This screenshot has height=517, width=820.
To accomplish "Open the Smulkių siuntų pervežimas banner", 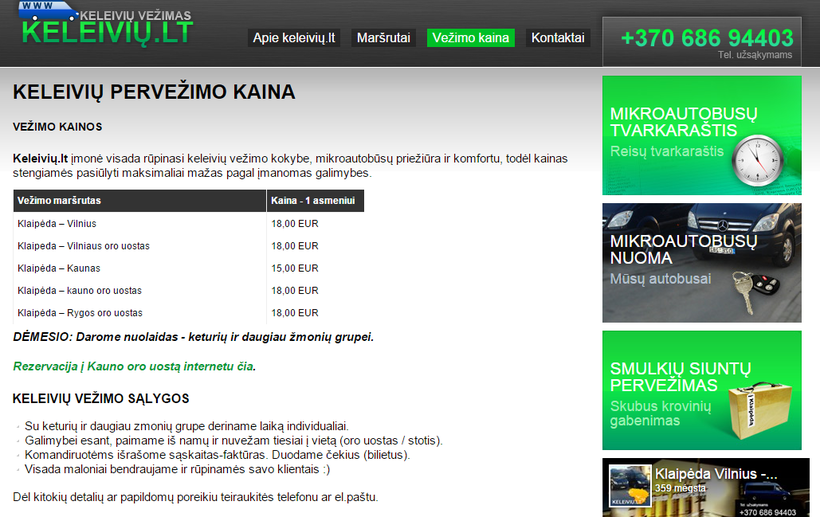I will (x=702, y=390).
